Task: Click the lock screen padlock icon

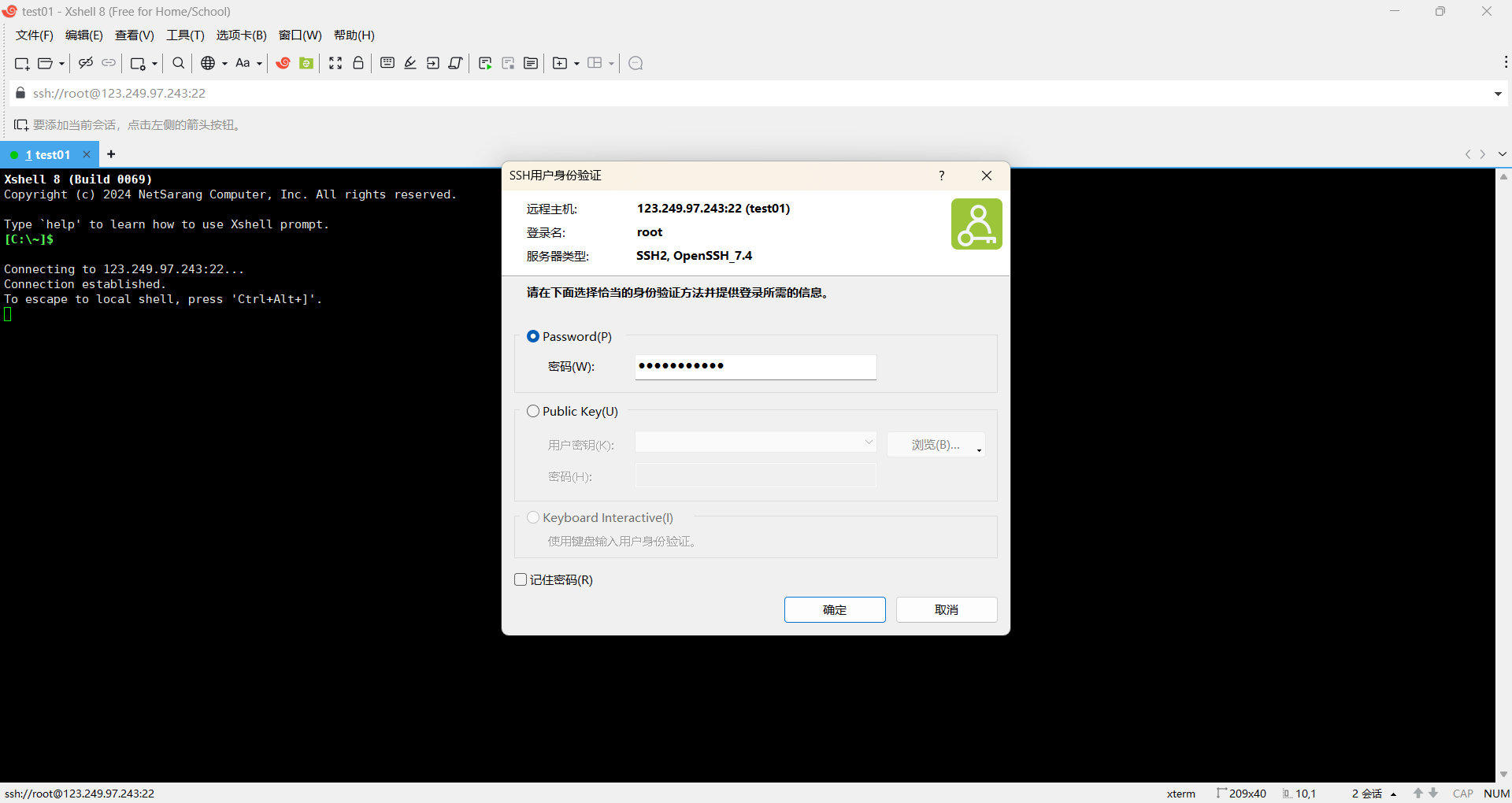Action: pos(358,63)
